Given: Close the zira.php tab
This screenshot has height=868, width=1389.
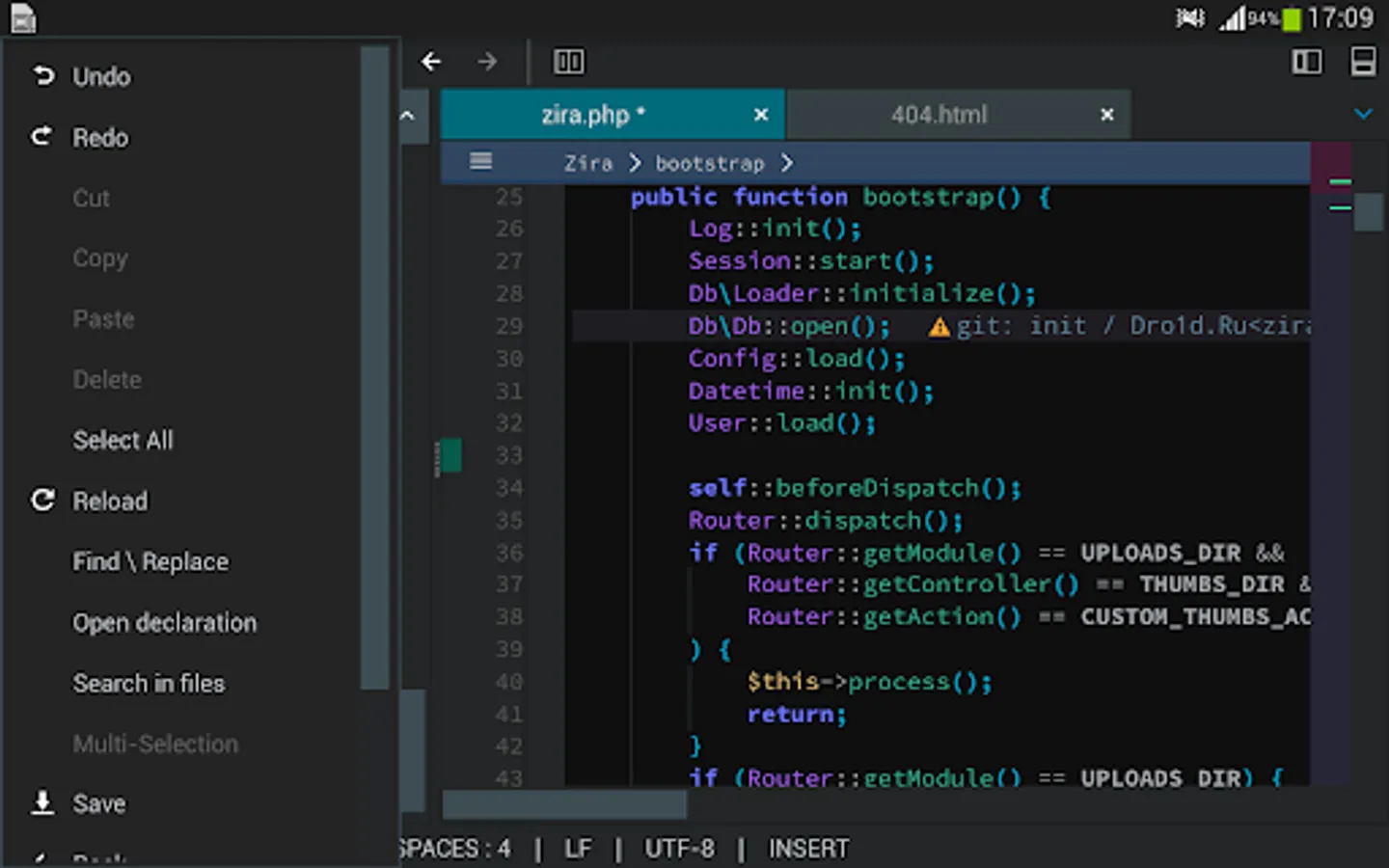Looking at the screenshot, I should tap(761, 115).
